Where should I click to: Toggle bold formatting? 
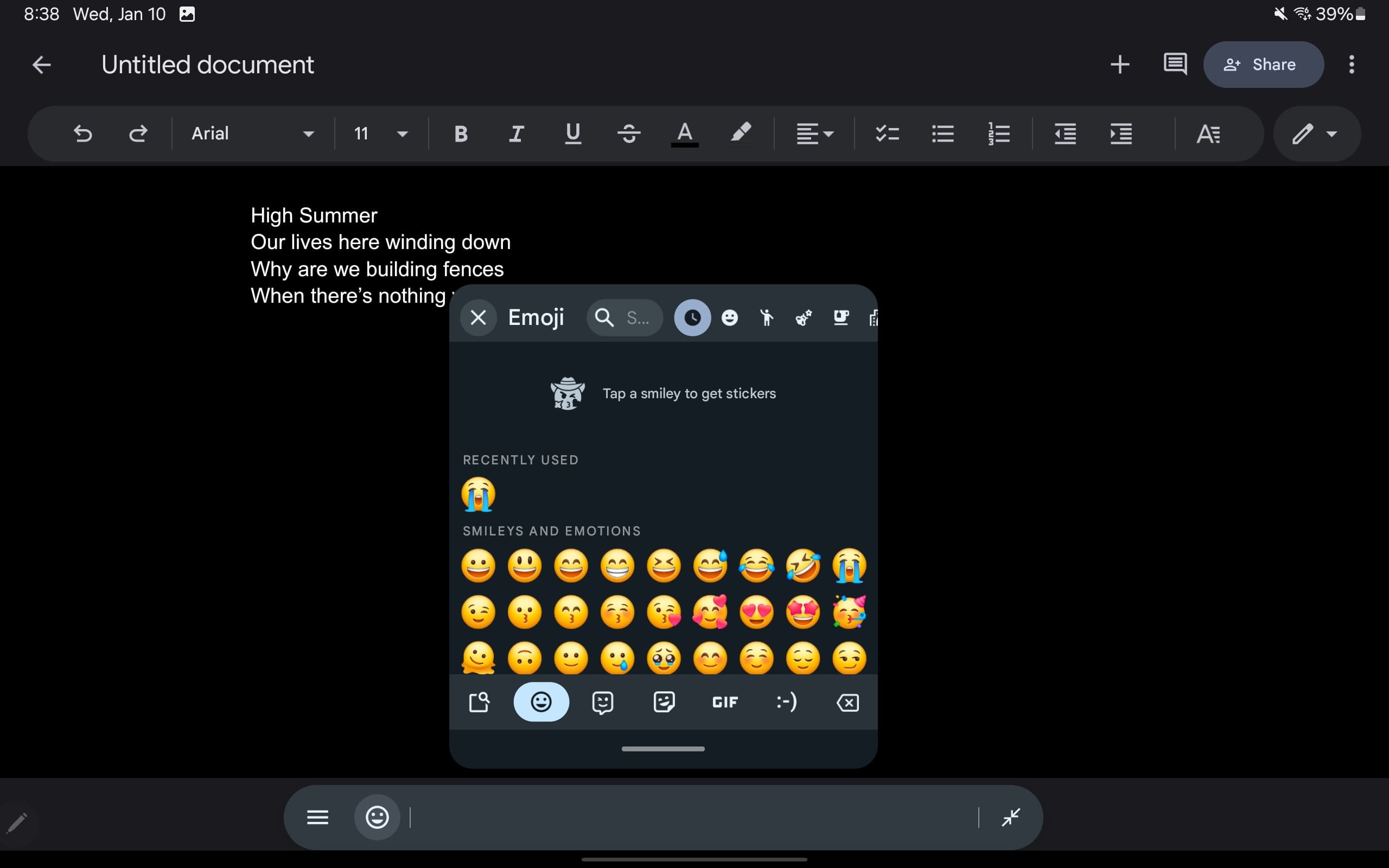click(460, 133)
